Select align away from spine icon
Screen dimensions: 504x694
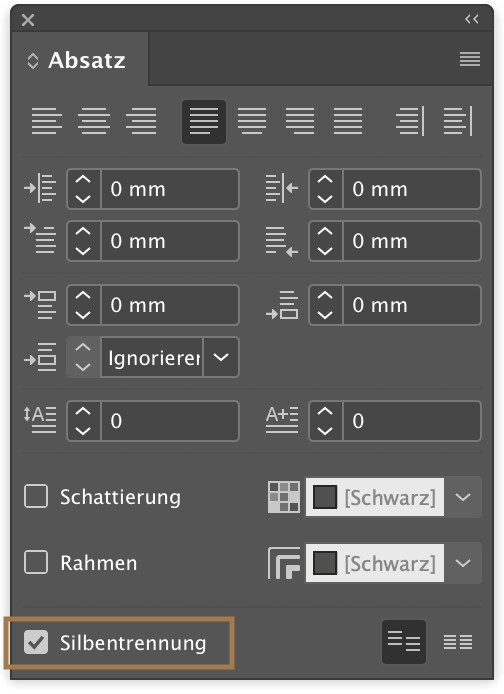coord(458,121)
